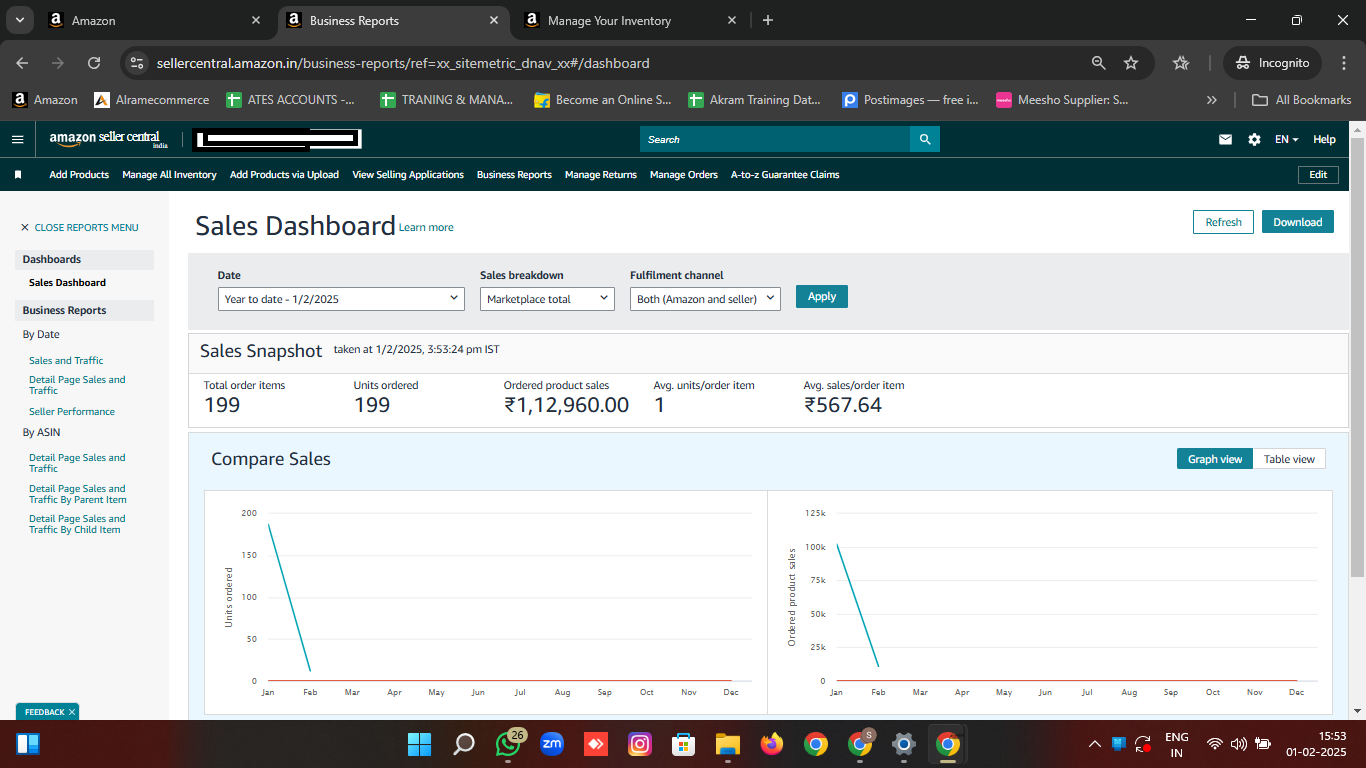The image size is (1366, 768).
Task: Close the Business Reports tab
Action: [494, 20]
